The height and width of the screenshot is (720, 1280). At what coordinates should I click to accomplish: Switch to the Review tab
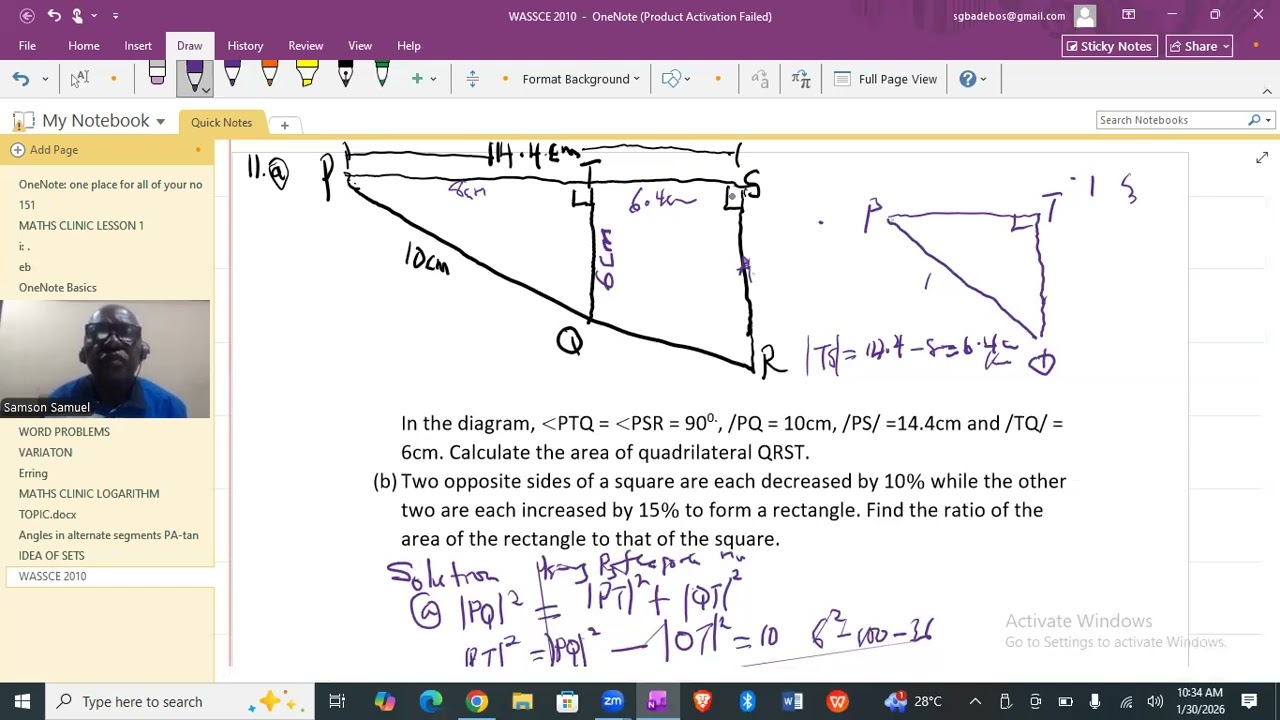click(x=306, y=46)
